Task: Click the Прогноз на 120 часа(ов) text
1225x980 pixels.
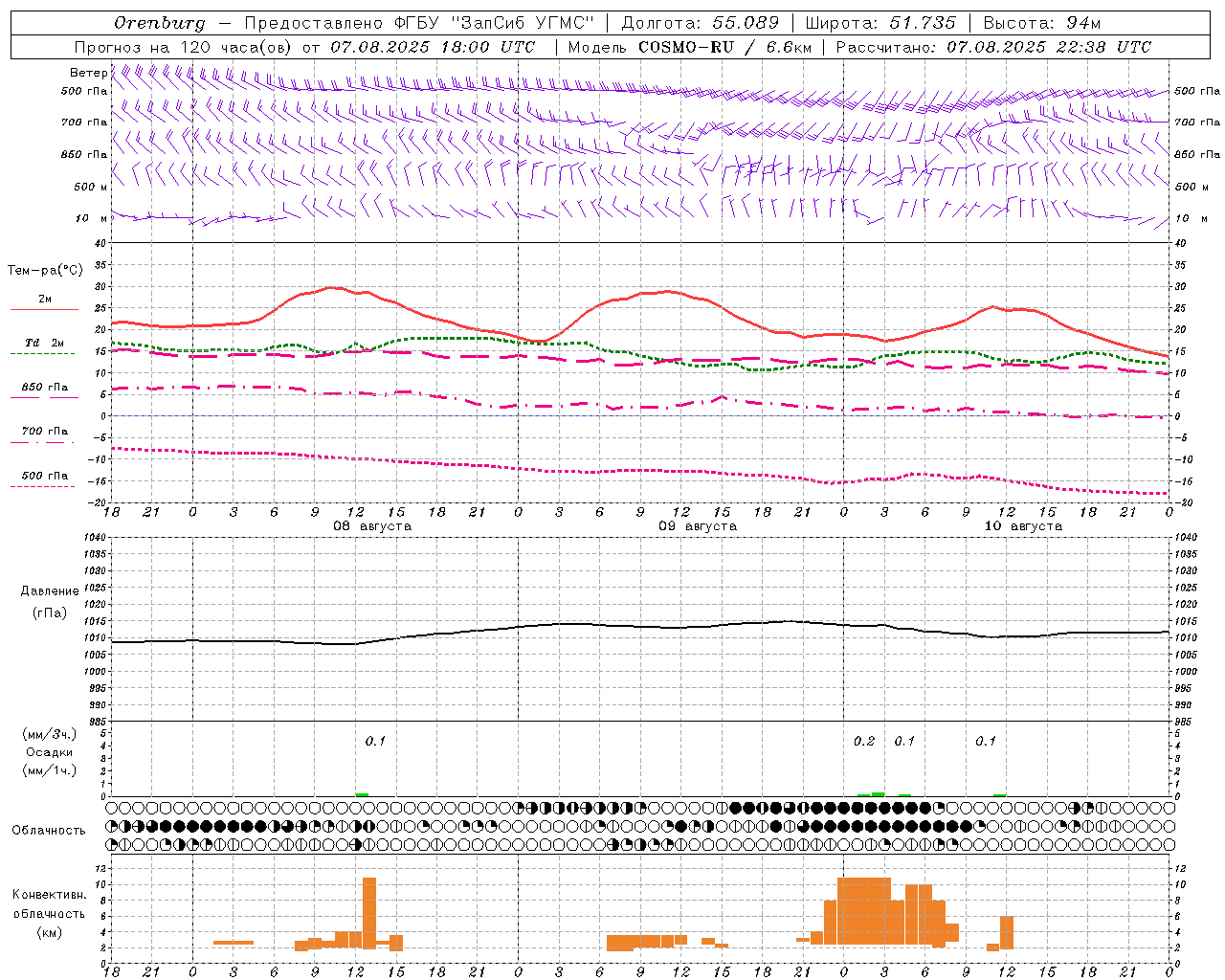Action: point(184,47)
